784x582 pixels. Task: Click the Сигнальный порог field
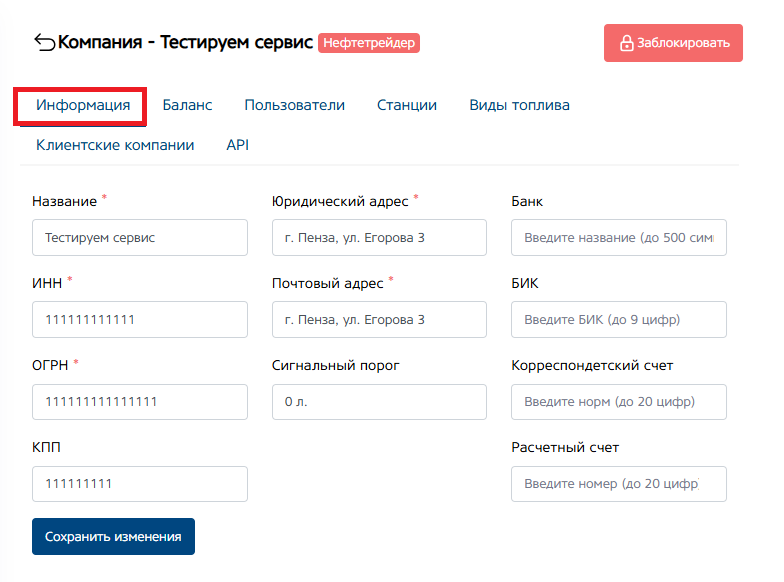click(379, 402)
